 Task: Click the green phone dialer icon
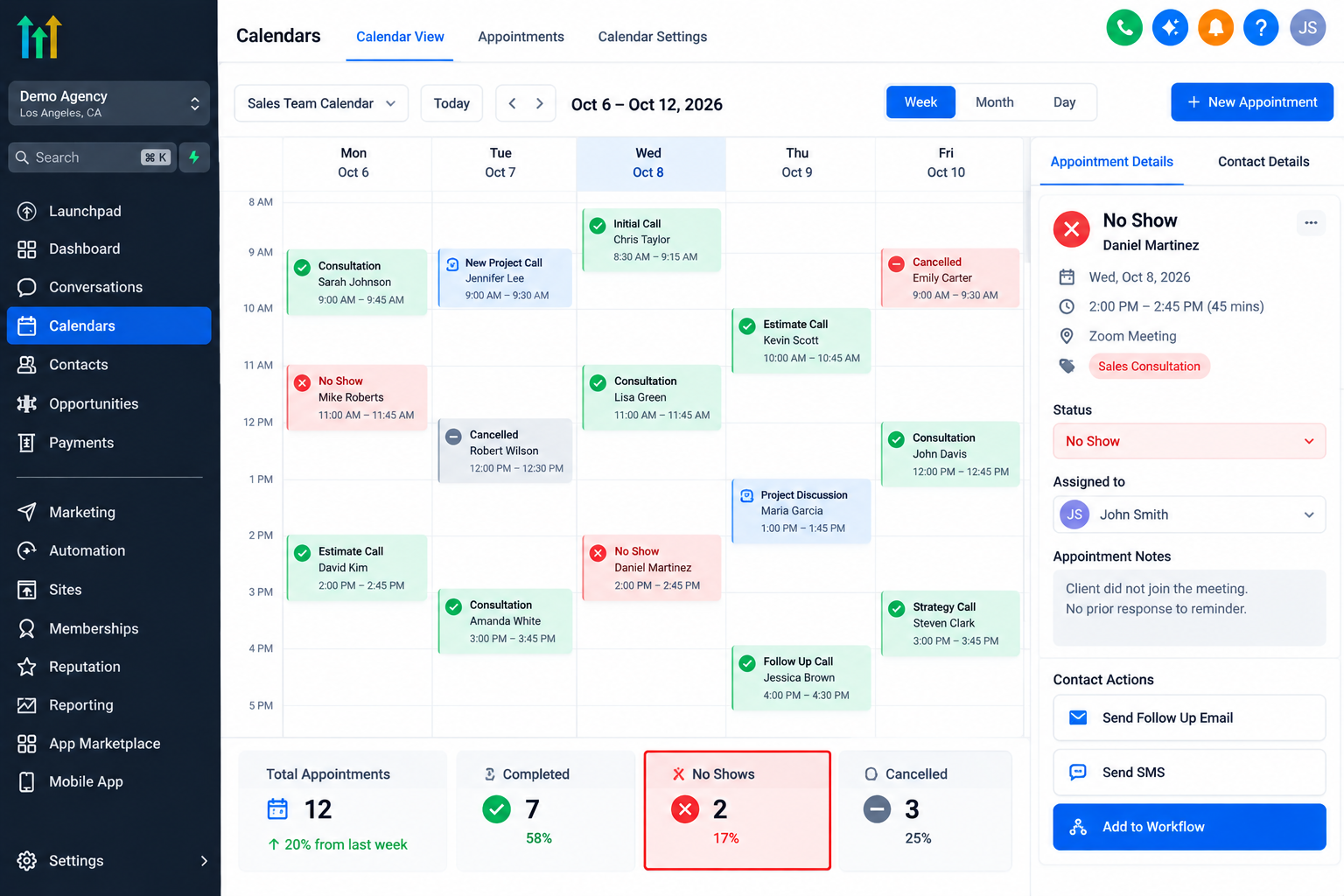[1124, 28]
